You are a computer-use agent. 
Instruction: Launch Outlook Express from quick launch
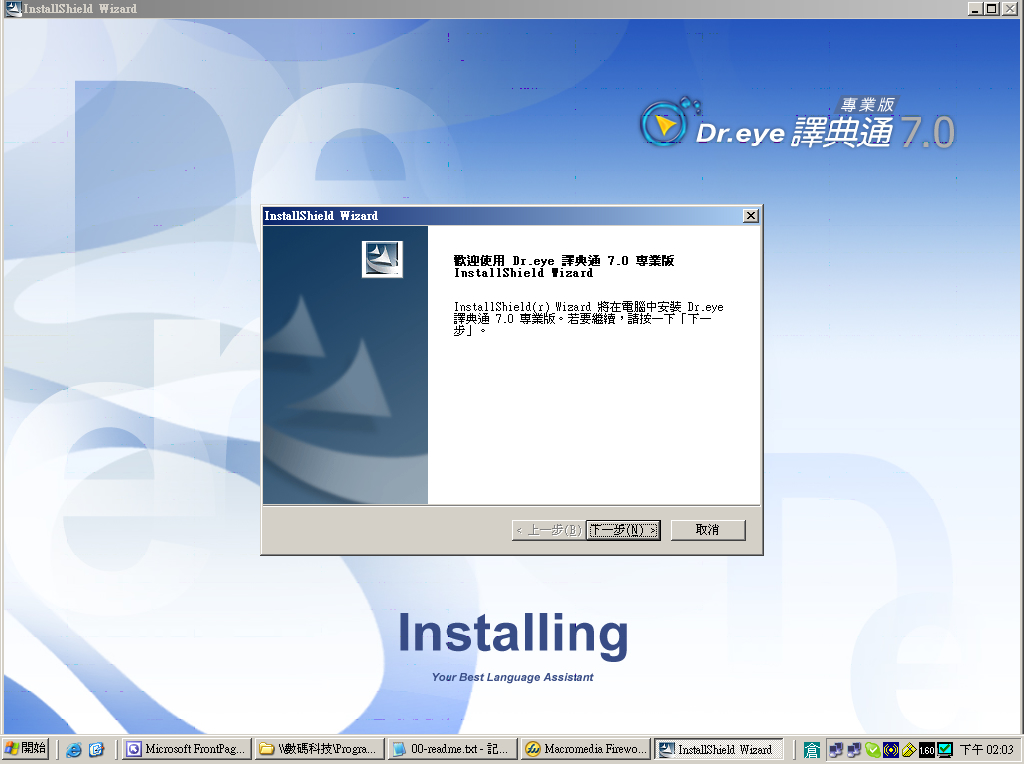97,750
